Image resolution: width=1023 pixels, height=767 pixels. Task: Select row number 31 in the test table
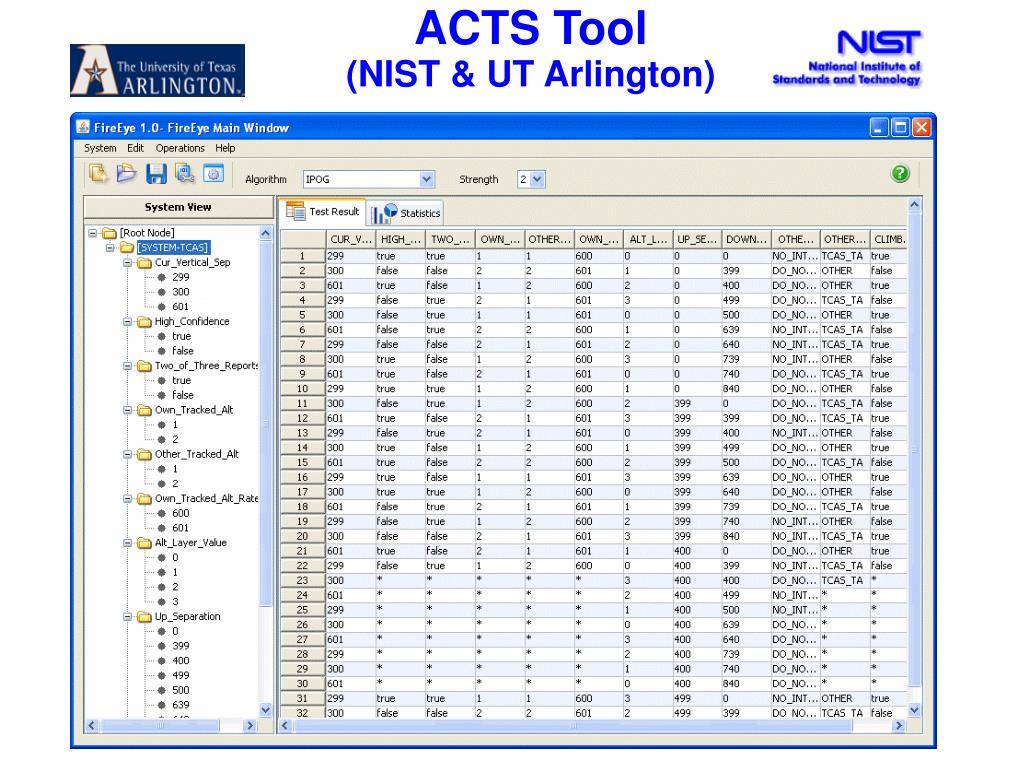tap(303, 699)
